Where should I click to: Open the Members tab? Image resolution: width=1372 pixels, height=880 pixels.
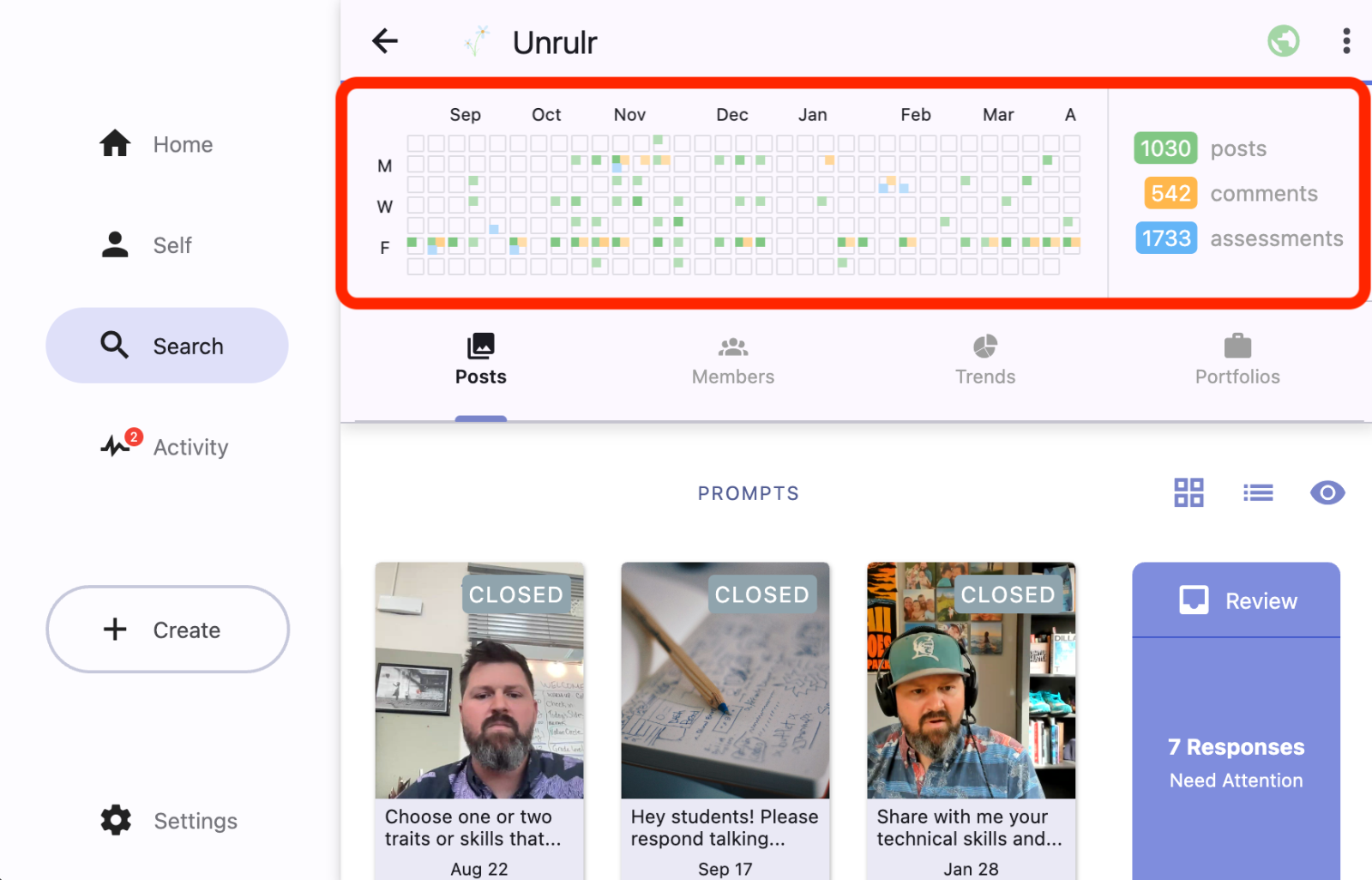[x=733, y=360]
